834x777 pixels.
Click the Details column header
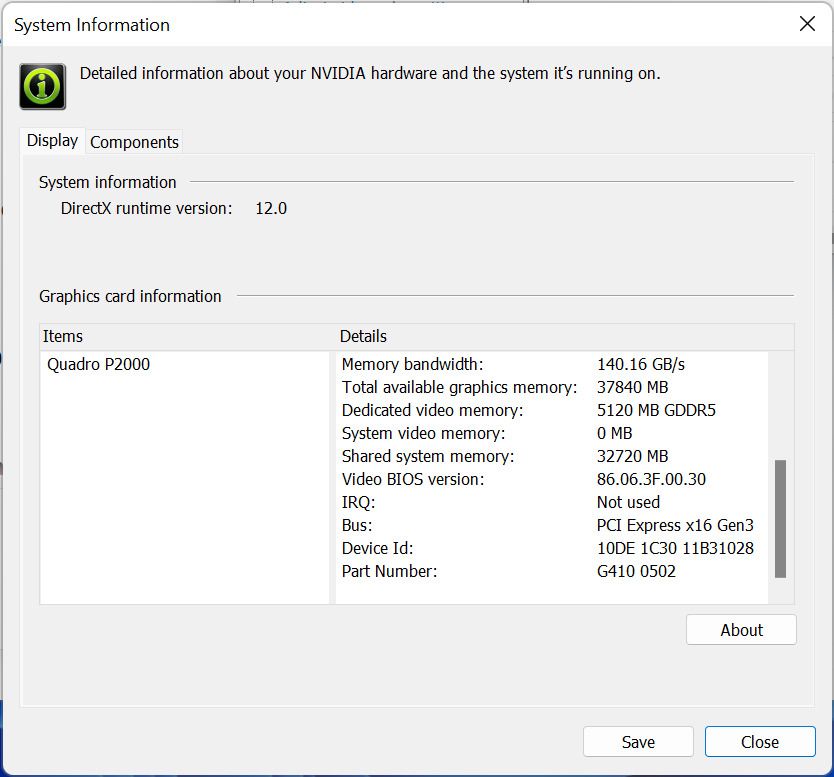[x=565, y=336]
